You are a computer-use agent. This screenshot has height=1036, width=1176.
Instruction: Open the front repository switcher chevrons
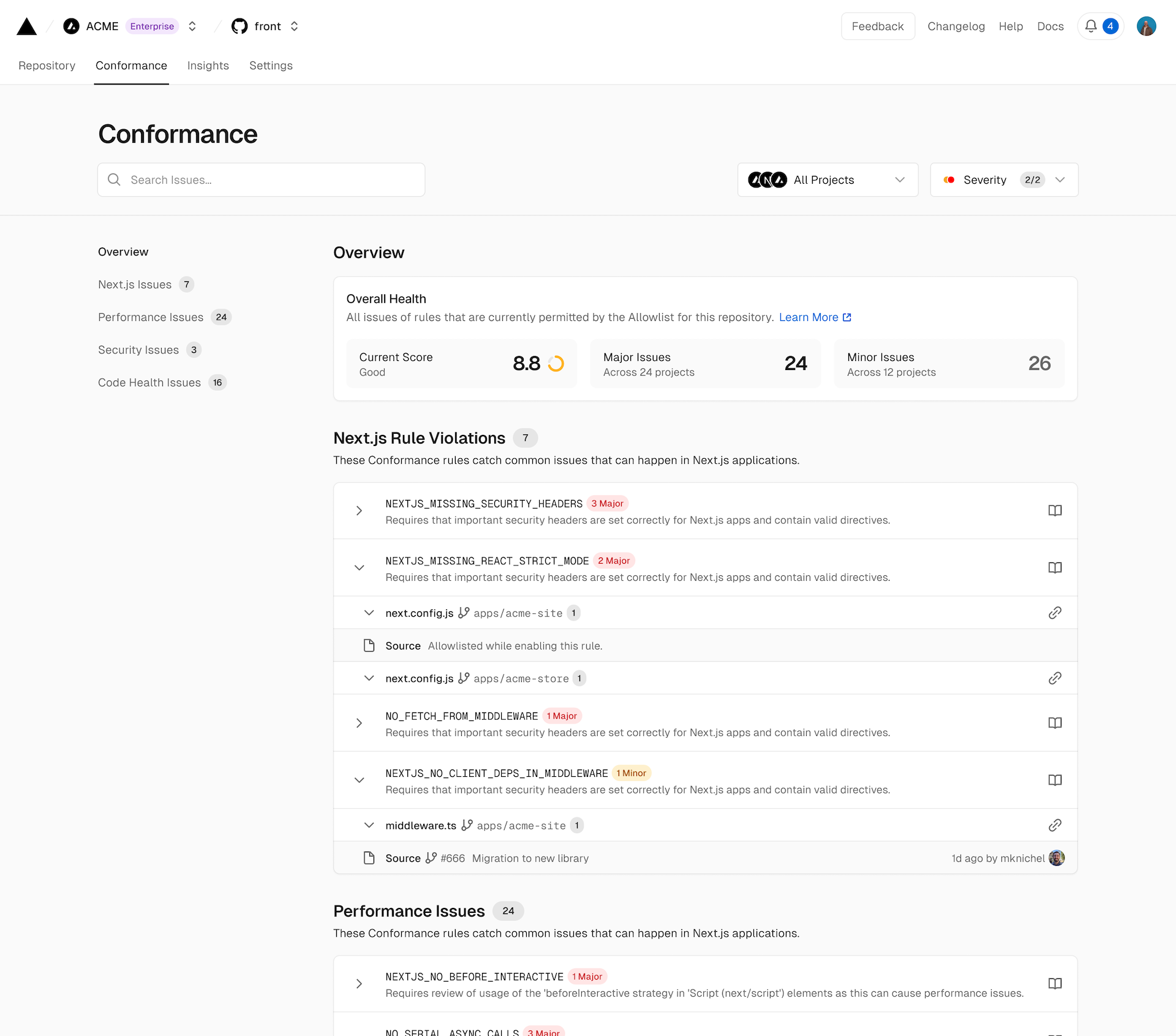[295, 26]
